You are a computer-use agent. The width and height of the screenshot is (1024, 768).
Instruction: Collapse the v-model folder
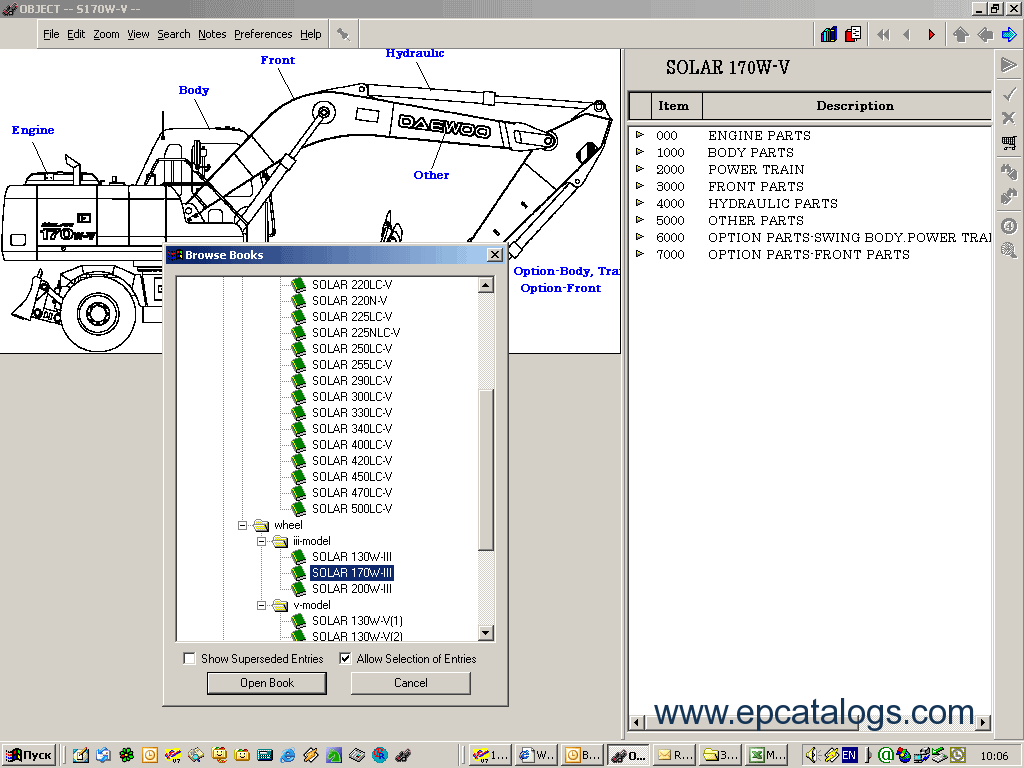(x=261, y=605)
